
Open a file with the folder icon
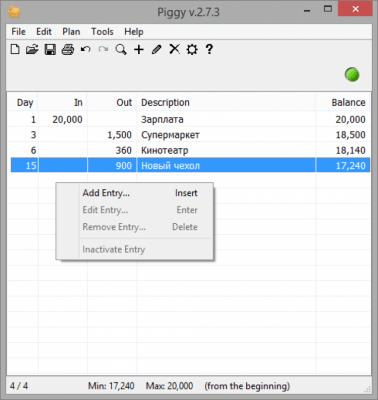32,50
